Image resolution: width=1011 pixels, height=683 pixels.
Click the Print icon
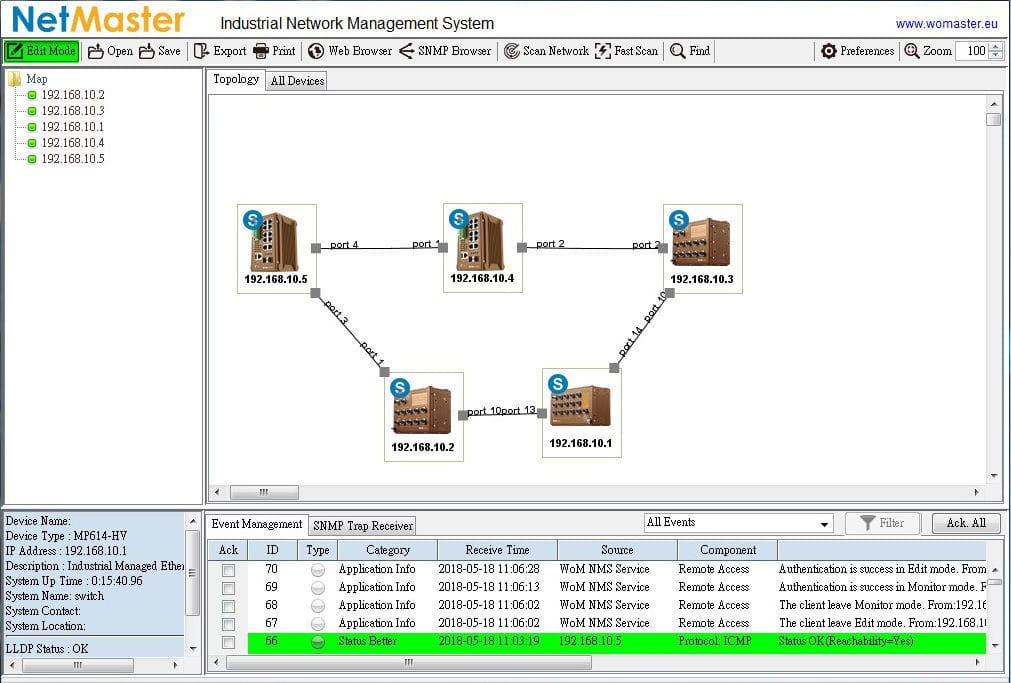pos(261,51)
